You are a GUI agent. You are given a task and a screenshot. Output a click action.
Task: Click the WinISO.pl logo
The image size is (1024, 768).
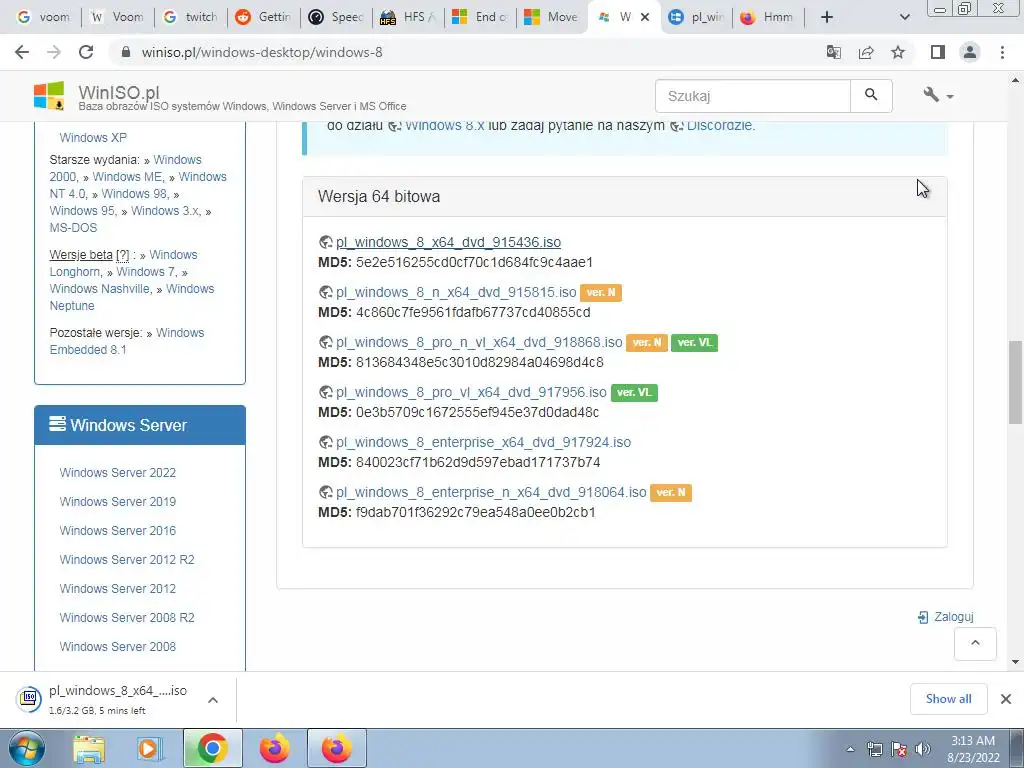tap(49, 96)
